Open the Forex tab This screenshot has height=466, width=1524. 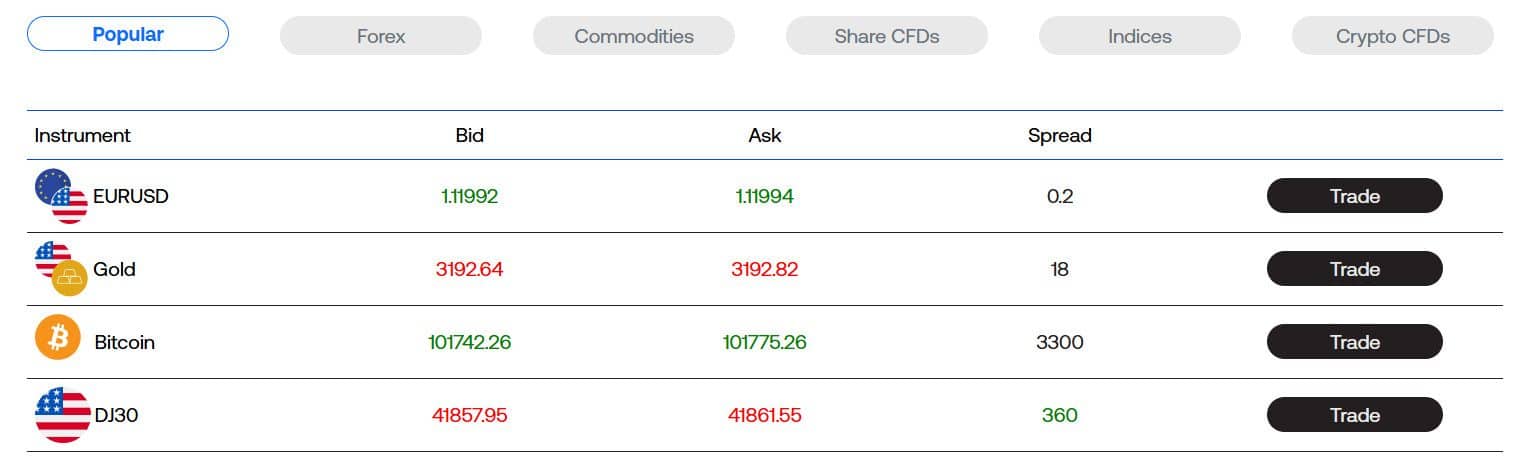click(x=381, y=36)
